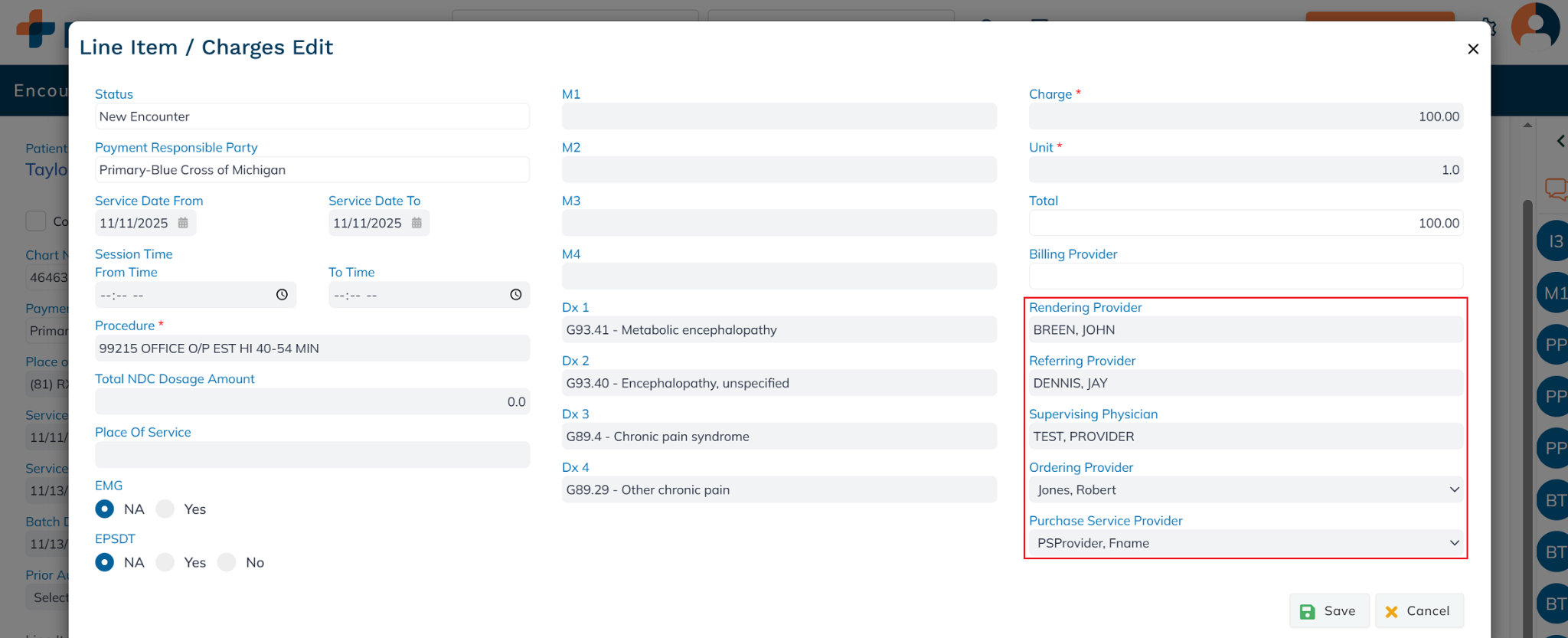Open the chat comments sidebar icon
This screenshot has height=638, width=1568.
[1556, 188]
